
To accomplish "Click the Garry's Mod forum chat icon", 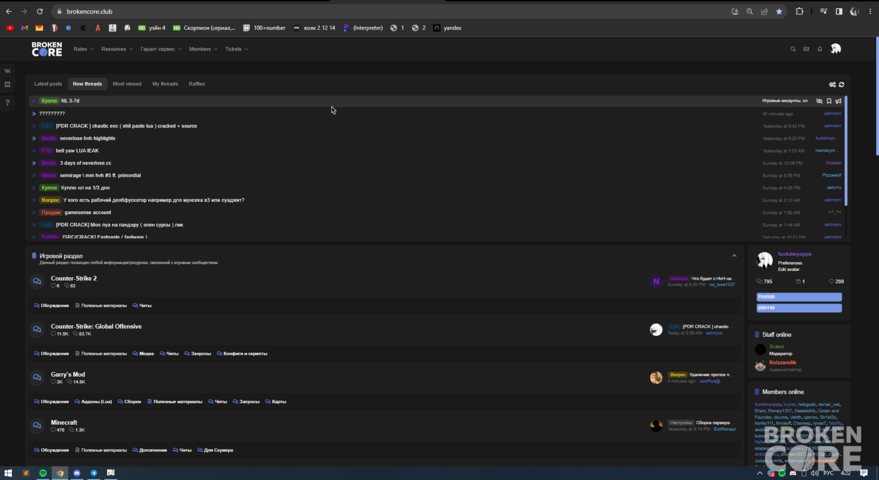I will coord(37,377).
